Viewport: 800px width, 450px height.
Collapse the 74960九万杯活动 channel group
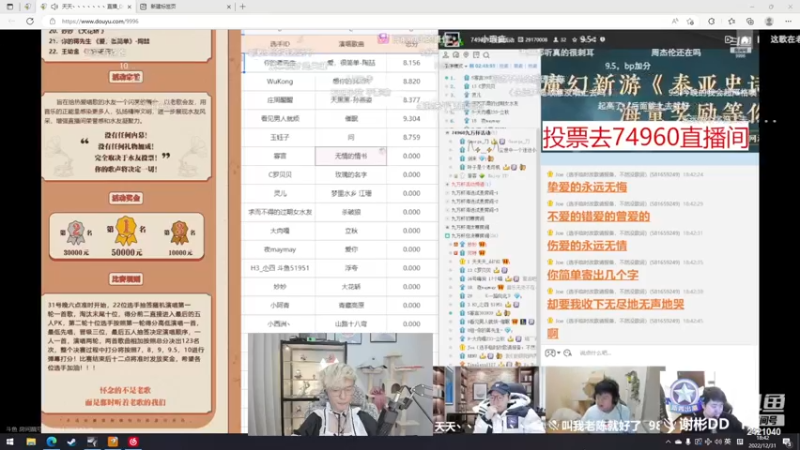click(x=447, y=133)
